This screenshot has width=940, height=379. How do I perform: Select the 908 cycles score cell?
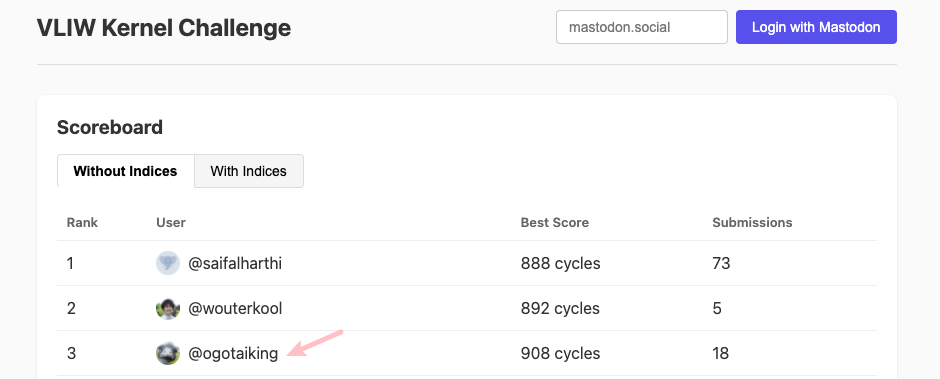click(x=561, y=353)
